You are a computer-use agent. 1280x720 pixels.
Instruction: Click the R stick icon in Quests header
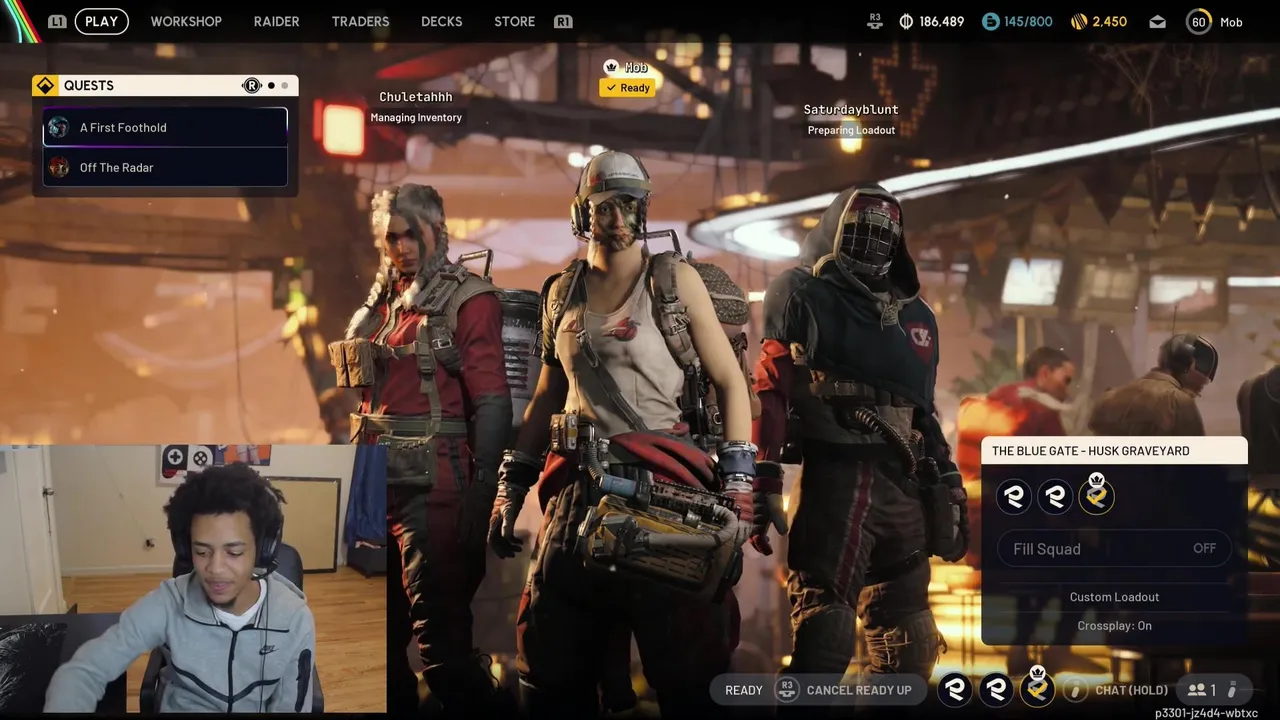coord(251,86)
